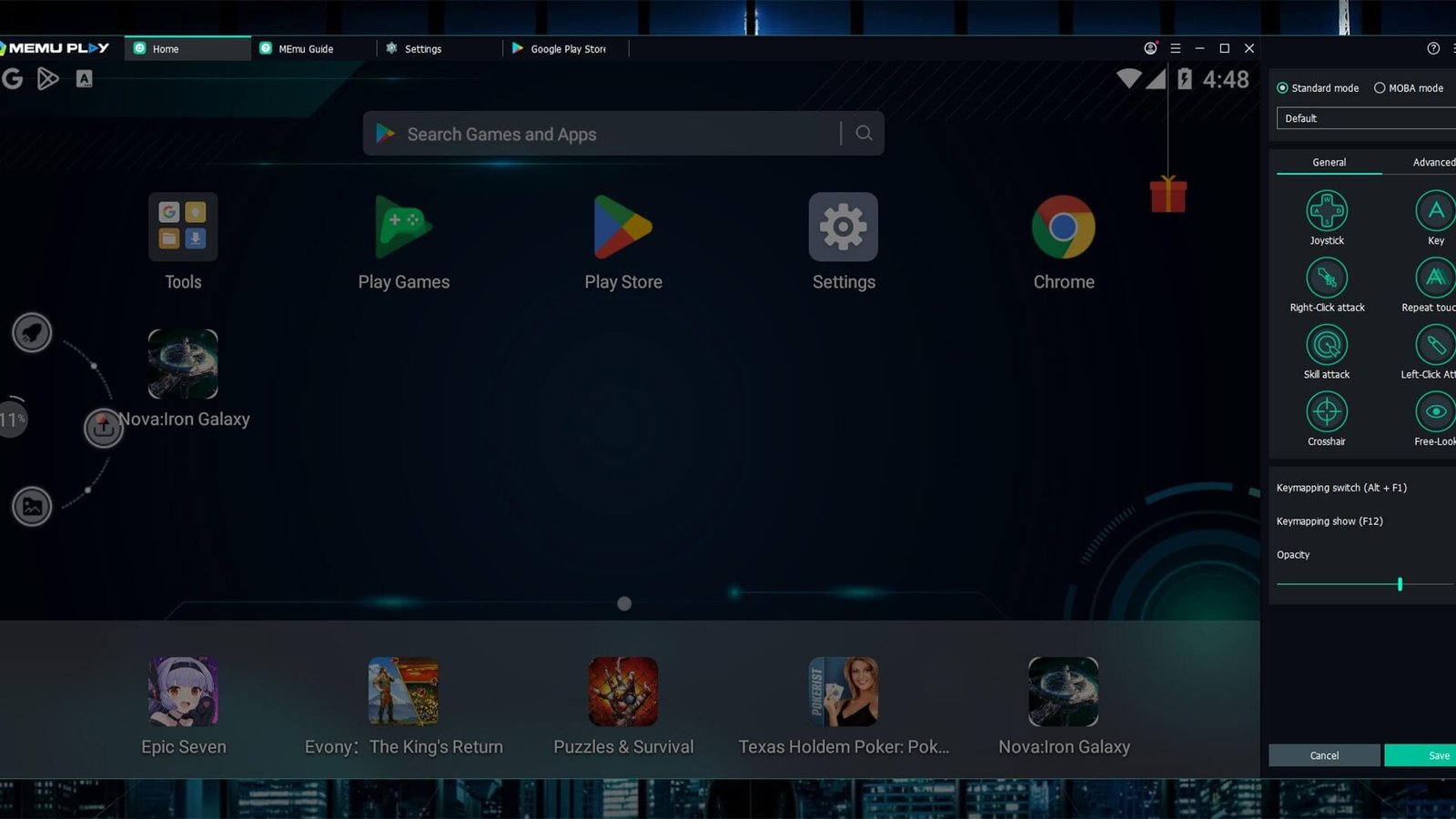Click Keymapping show (F12) option
Image resolution: width=1456 pixels, height=819 pixels.
pyautogui.click(x=1330, y=521)
